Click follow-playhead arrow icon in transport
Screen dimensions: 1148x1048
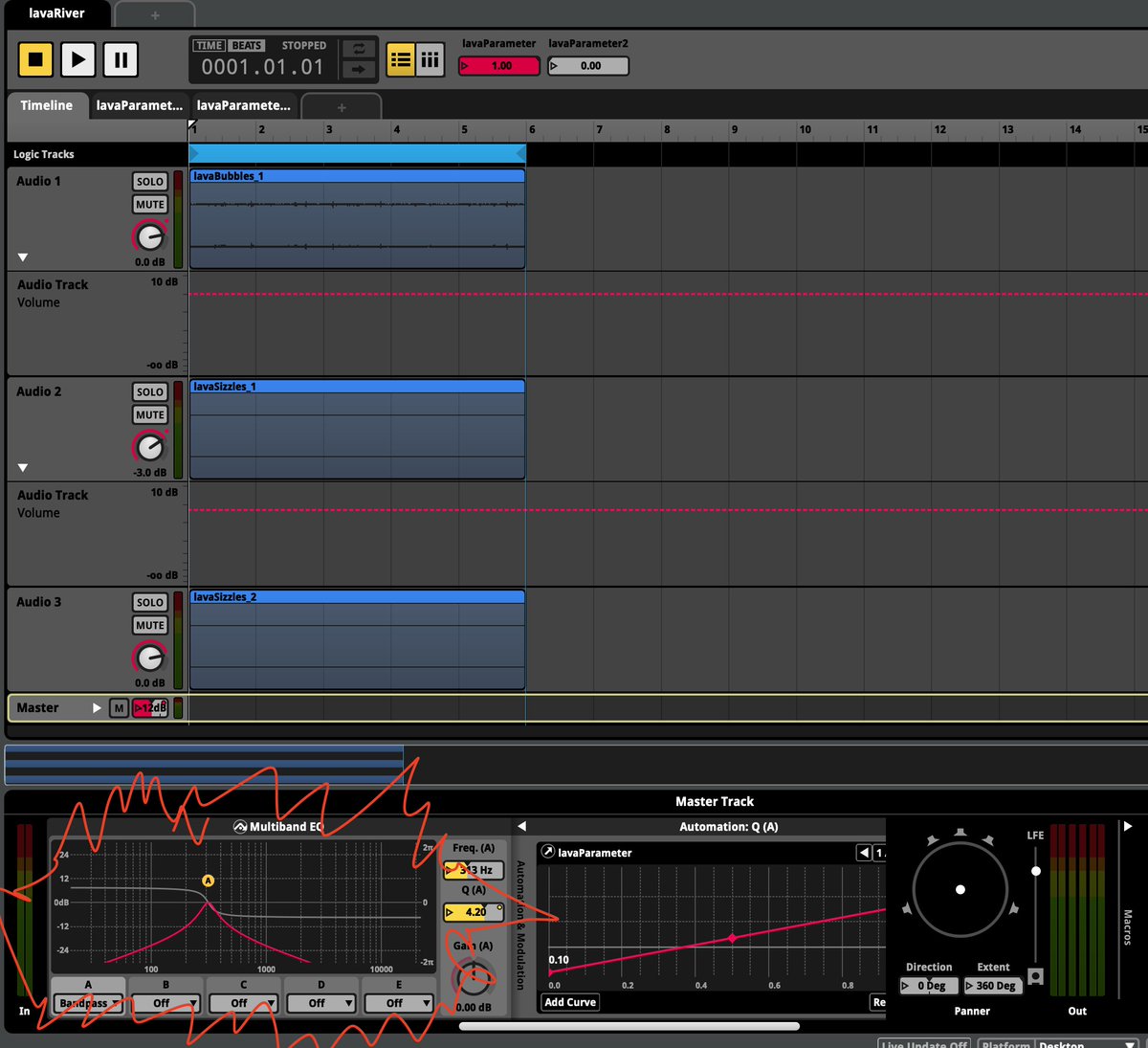[x=359, y=69]
